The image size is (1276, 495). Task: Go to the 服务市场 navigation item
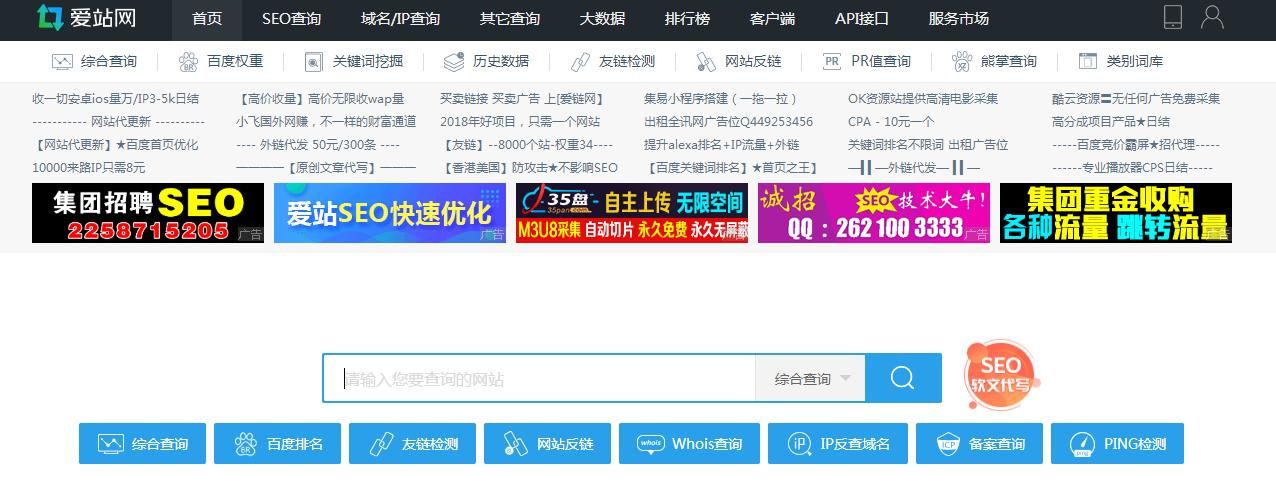tap(958, 19)
